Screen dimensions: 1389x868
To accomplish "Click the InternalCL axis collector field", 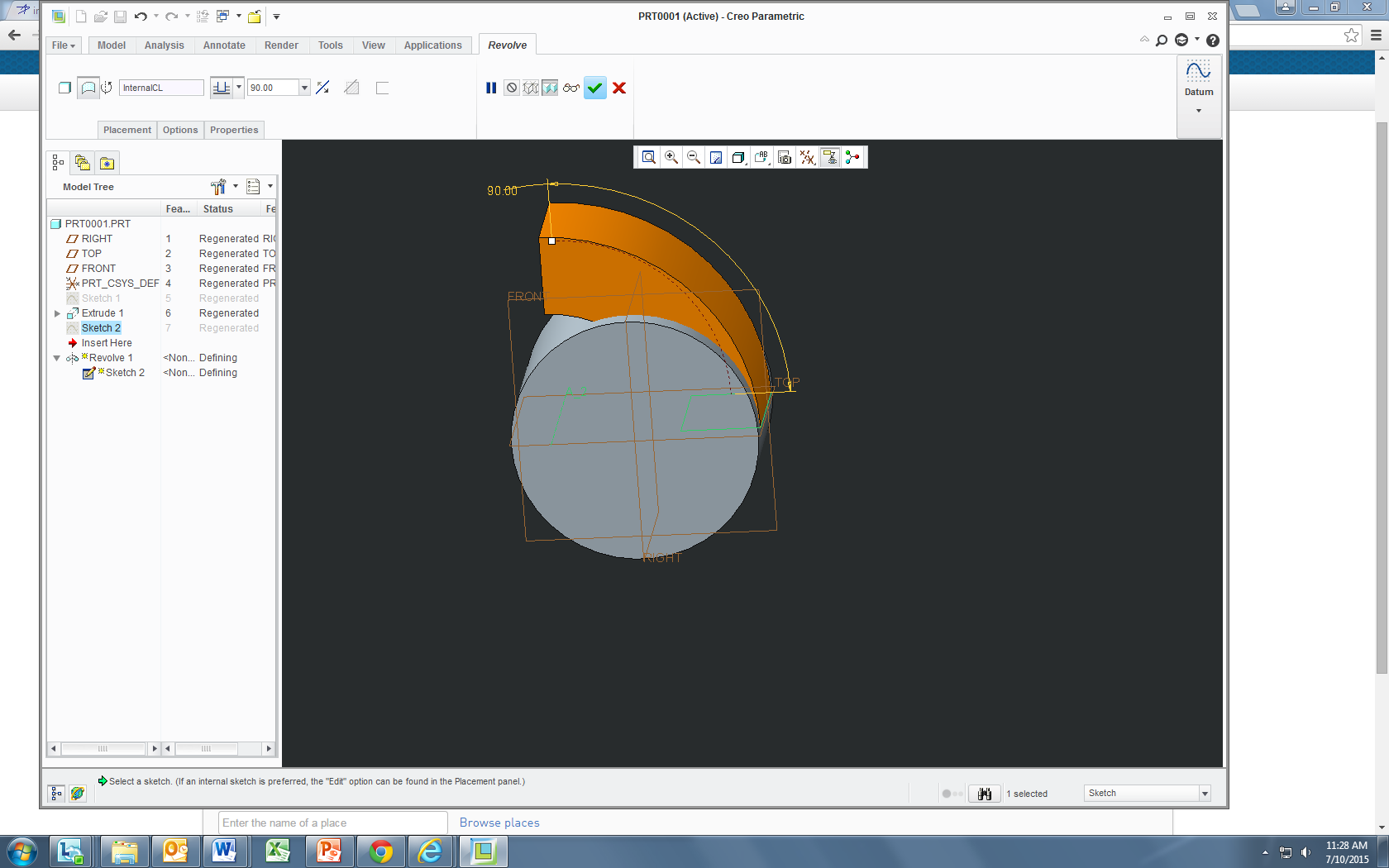I will (x=161, y=88).
